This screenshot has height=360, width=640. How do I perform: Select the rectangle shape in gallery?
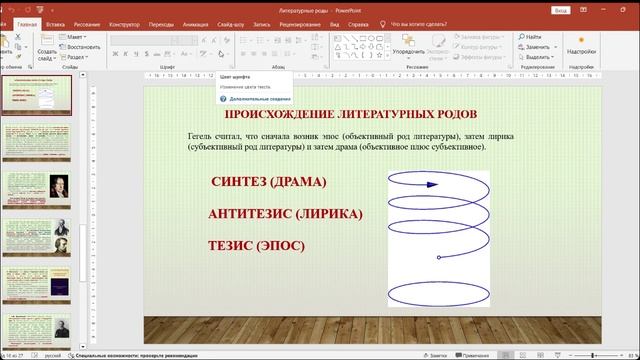tap(362, 38)
